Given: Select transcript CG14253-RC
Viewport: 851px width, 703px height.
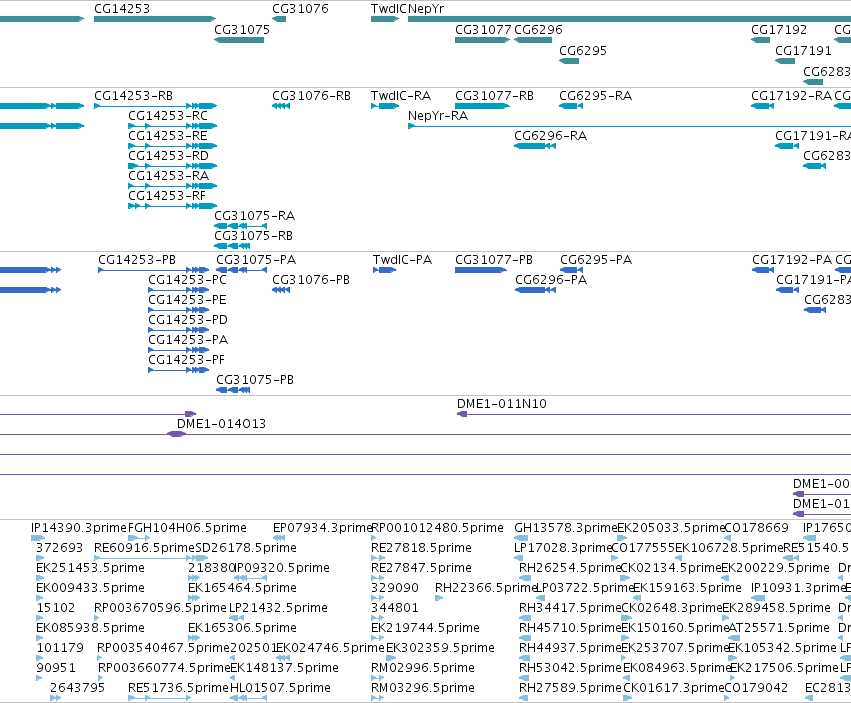Looking at the screenshot, I should click(x=168, y=116).
